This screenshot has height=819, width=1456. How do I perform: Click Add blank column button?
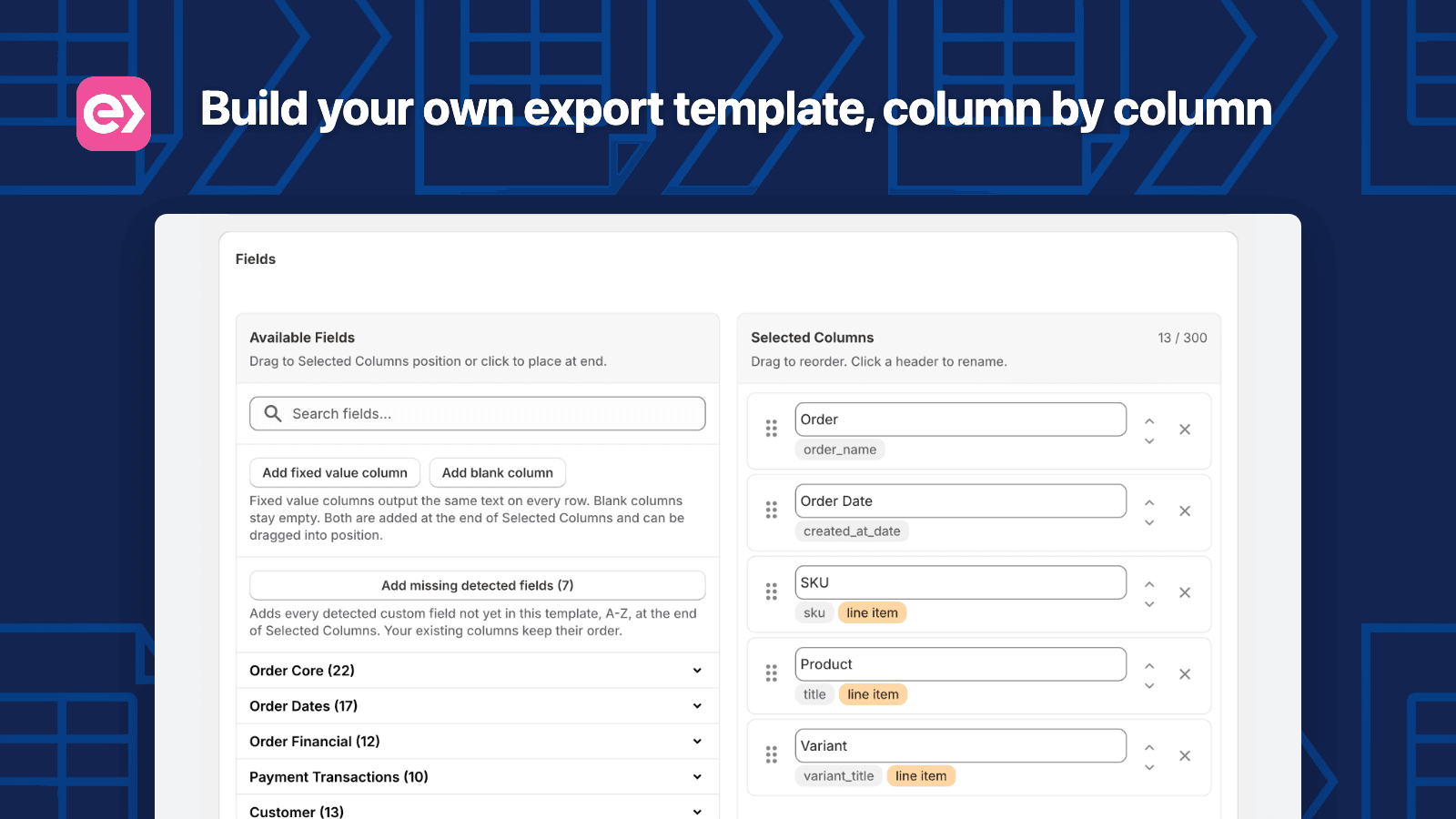[498, 472]
